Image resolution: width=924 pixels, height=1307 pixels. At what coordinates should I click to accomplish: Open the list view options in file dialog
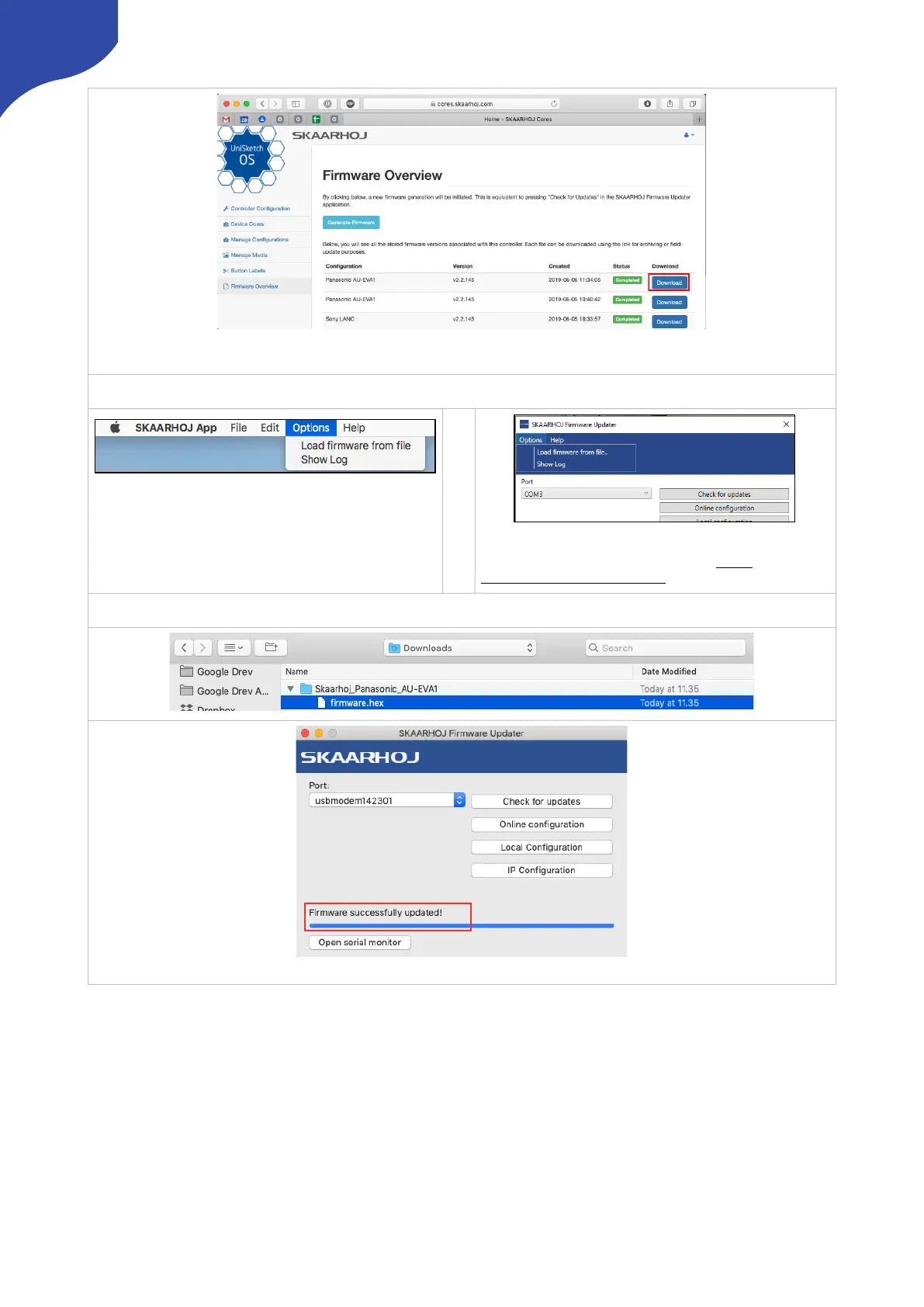(x=233, y=647)
